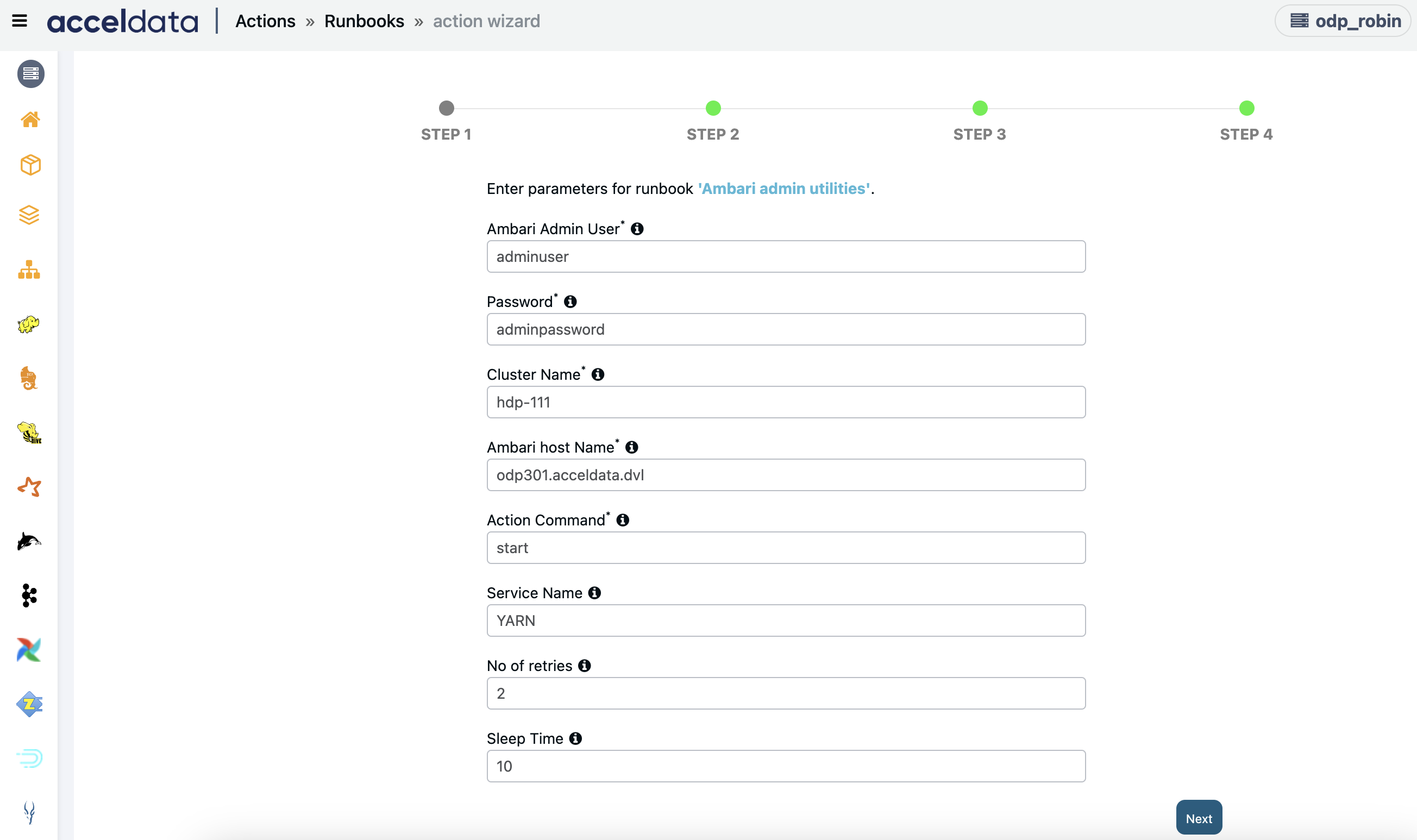Open the orca whale icon in sidebar

(28, 542)
